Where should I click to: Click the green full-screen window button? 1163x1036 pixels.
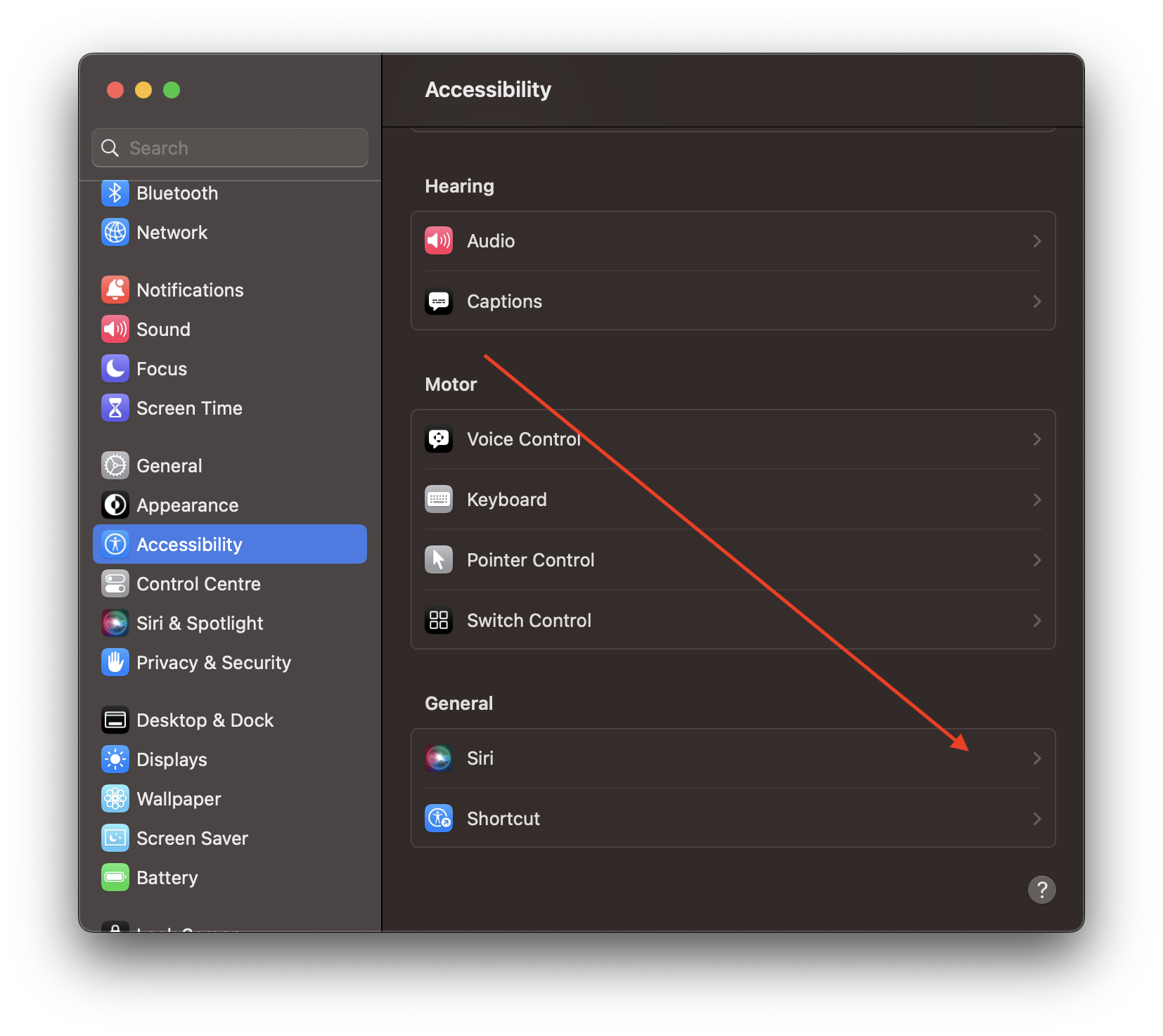(x=172, y=90)
